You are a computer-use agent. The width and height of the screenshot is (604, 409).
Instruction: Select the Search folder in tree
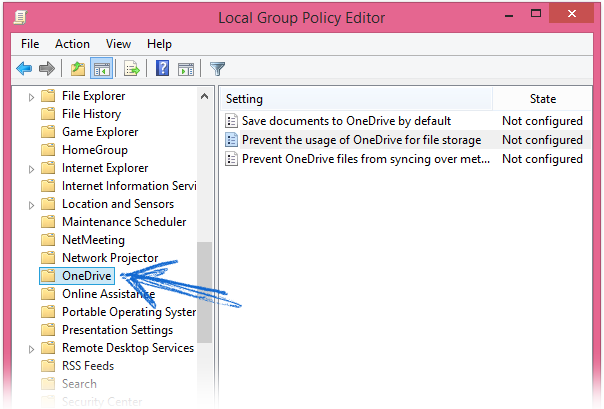coord(79,384)
